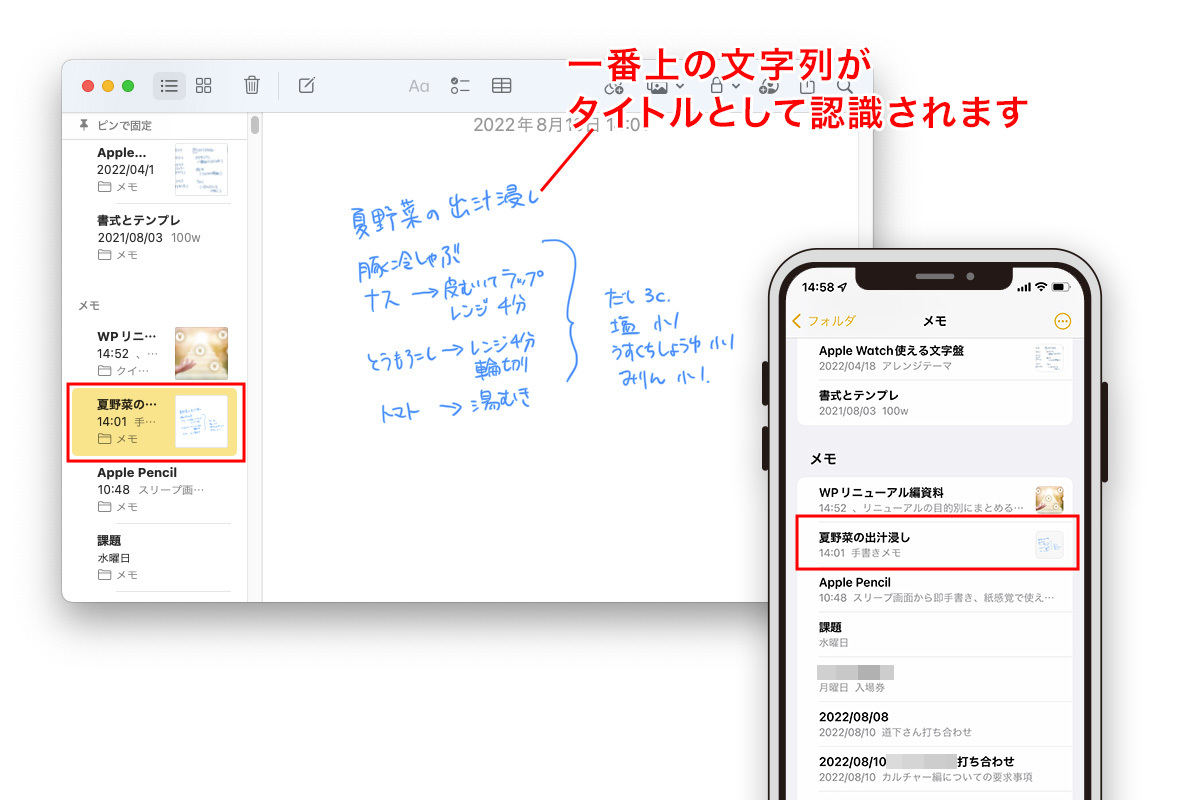This screenshot has height=800, width=1200.
Task: Tap the iPhone status bar clock 14:58
Action: click(x=818, y=287)
